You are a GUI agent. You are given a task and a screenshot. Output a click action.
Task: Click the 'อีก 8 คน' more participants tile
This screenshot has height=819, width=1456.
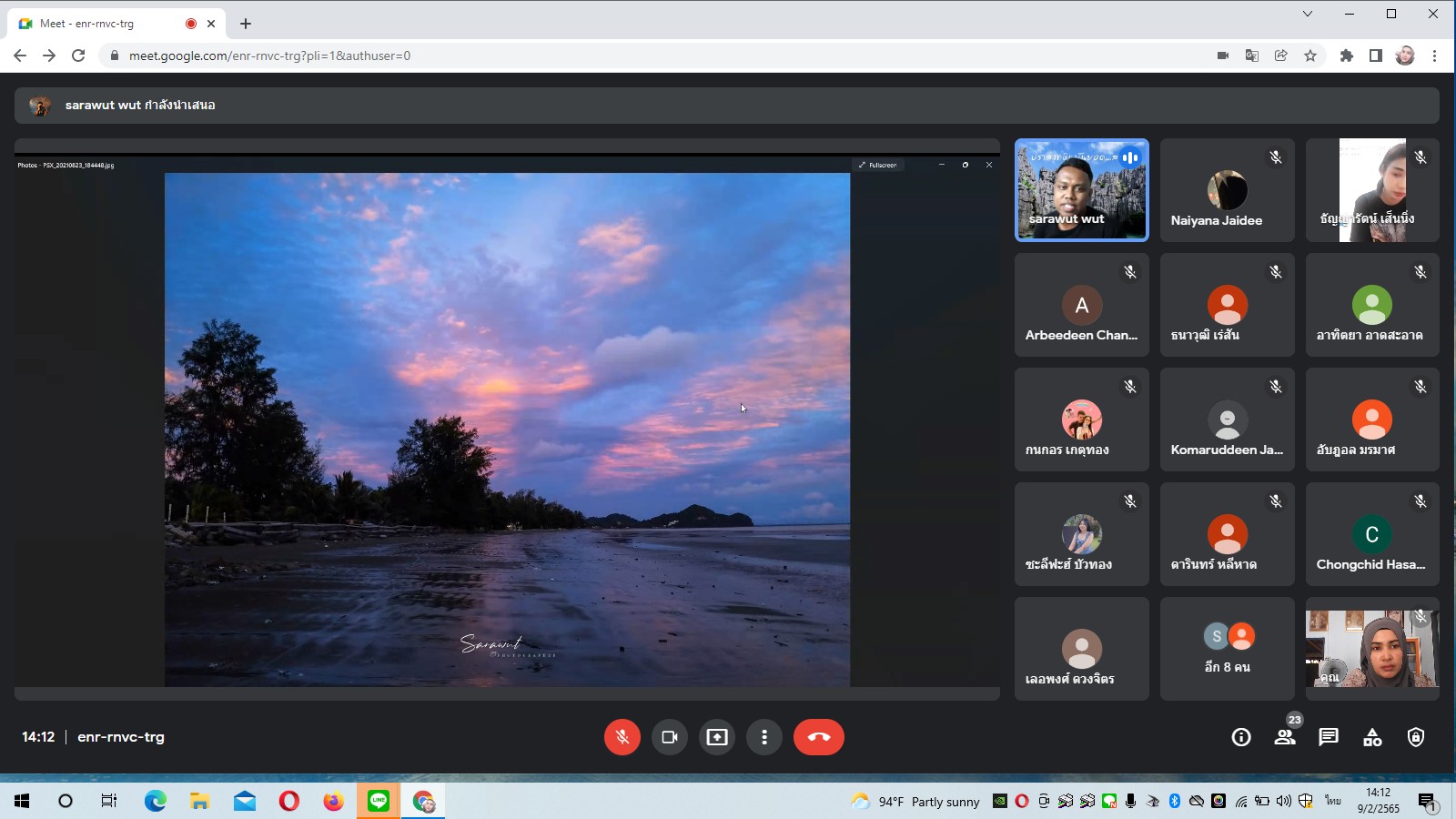[1227, 649]
